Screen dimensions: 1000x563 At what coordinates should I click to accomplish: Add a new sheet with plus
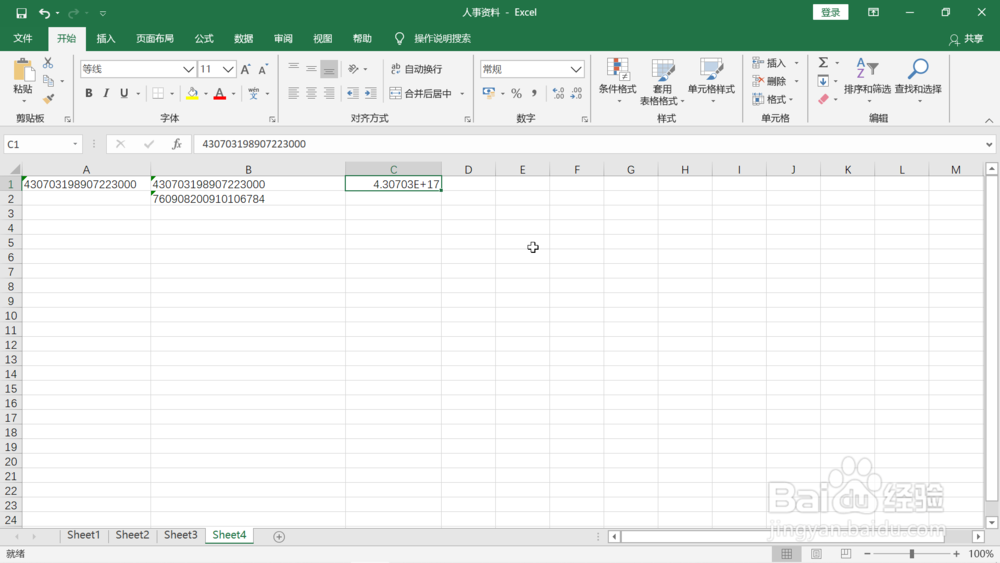click(279, 537)
